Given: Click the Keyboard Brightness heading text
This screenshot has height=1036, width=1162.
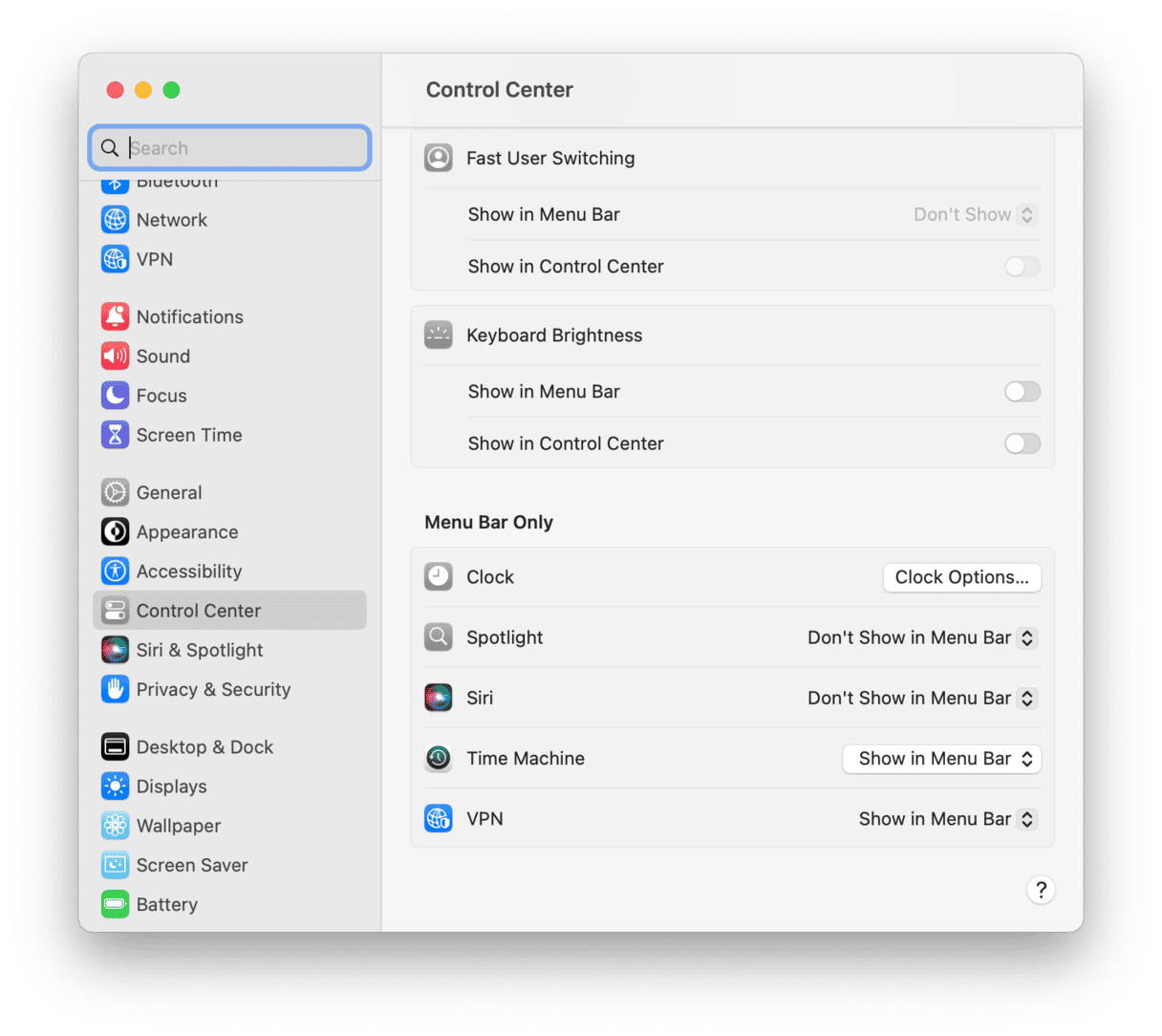Looking at the screenshot, I should coord(554,335).
